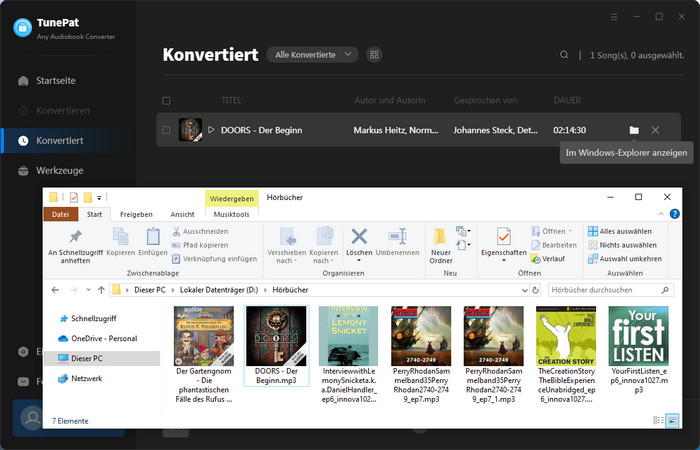
Task: Select Netzwerk in navigation pane
Action: tap(80, 379)
